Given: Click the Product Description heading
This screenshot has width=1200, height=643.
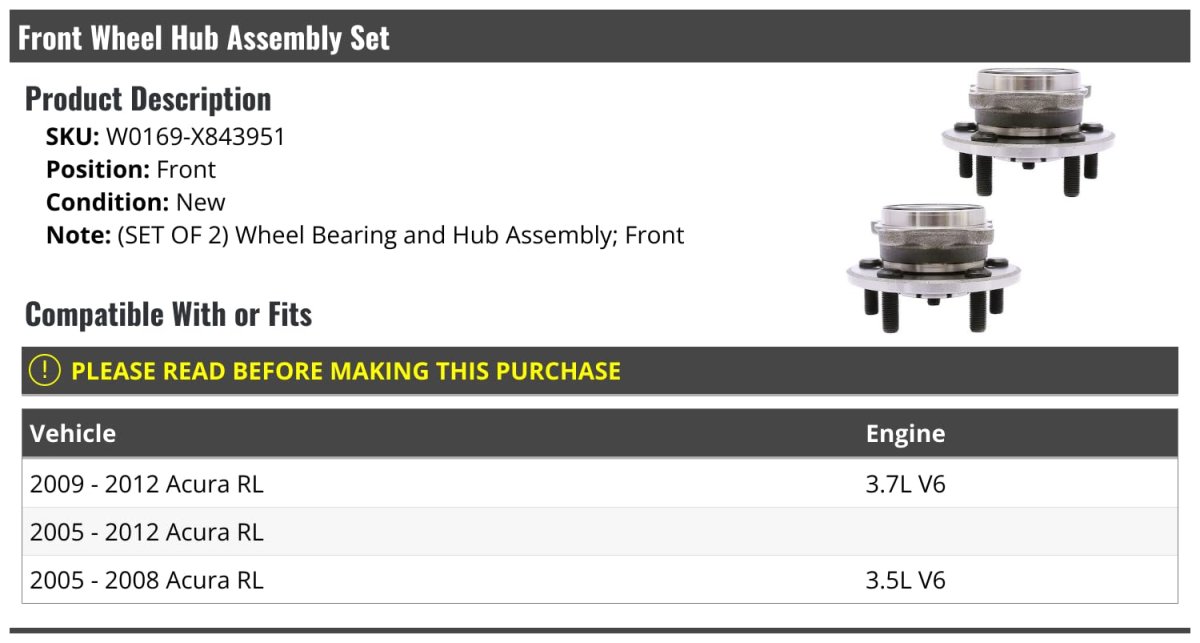Looking at the screenshot, I should tap(148, 99).
